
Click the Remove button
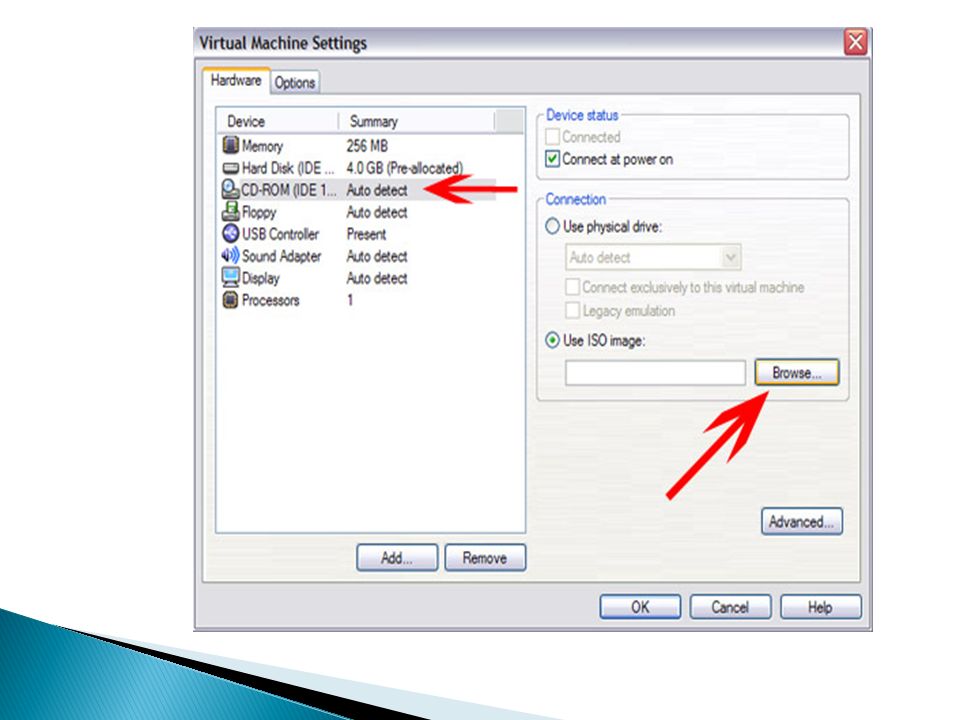(485, 558)
